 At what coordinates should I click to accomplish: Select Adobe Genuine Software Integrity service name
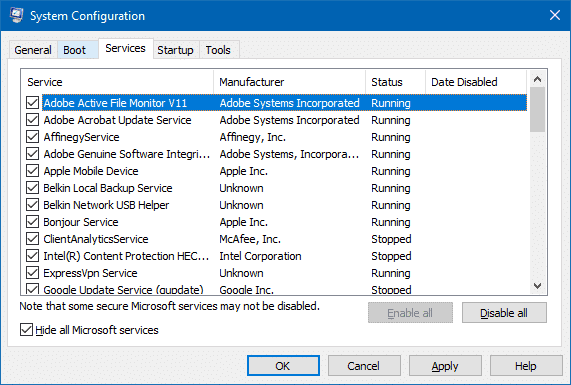pyautogui.click(x=127, y=154)
